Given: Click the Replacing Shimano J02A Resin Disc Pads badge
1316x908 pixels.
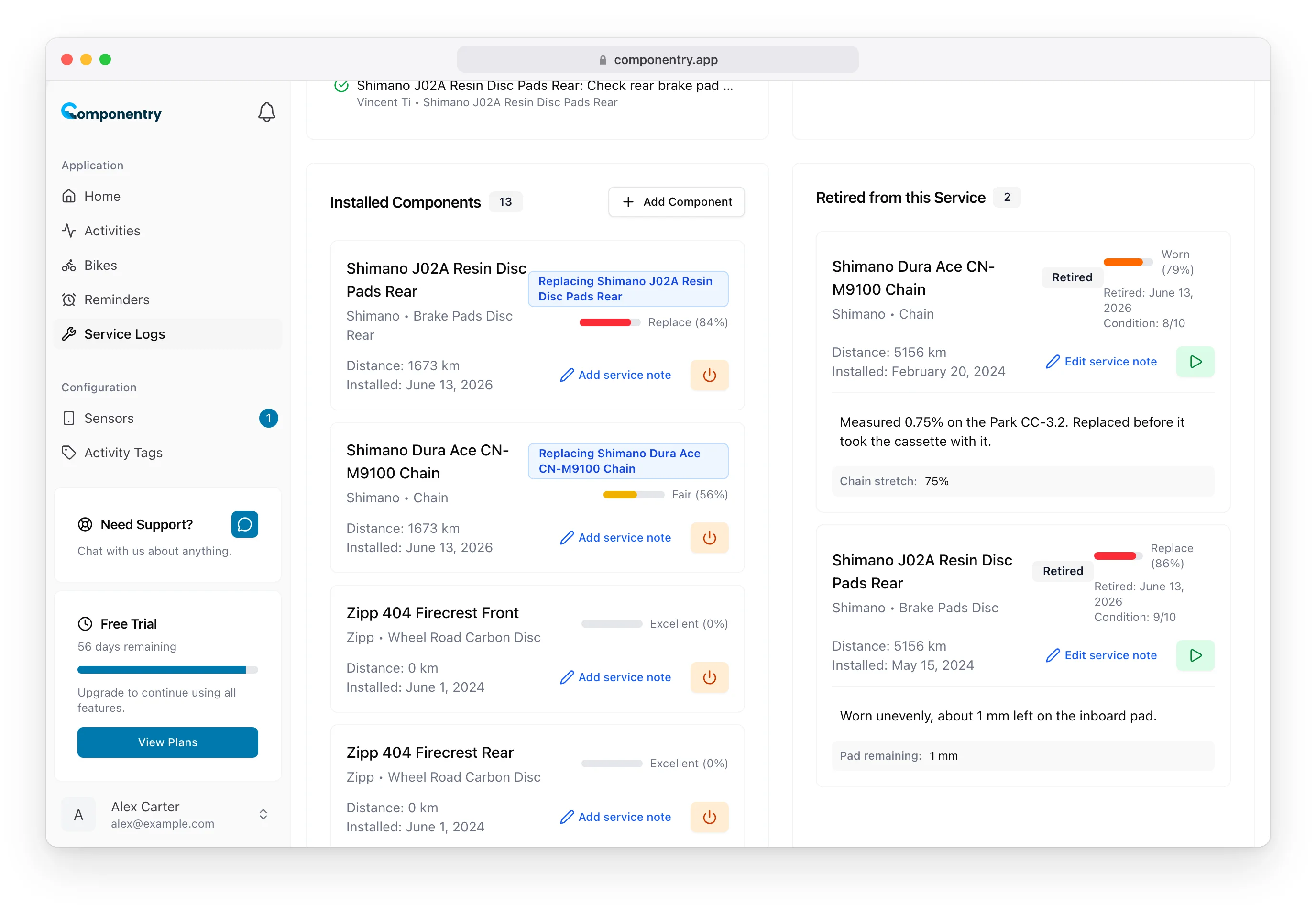Looking at the screenshot, I should pos(628,289).
